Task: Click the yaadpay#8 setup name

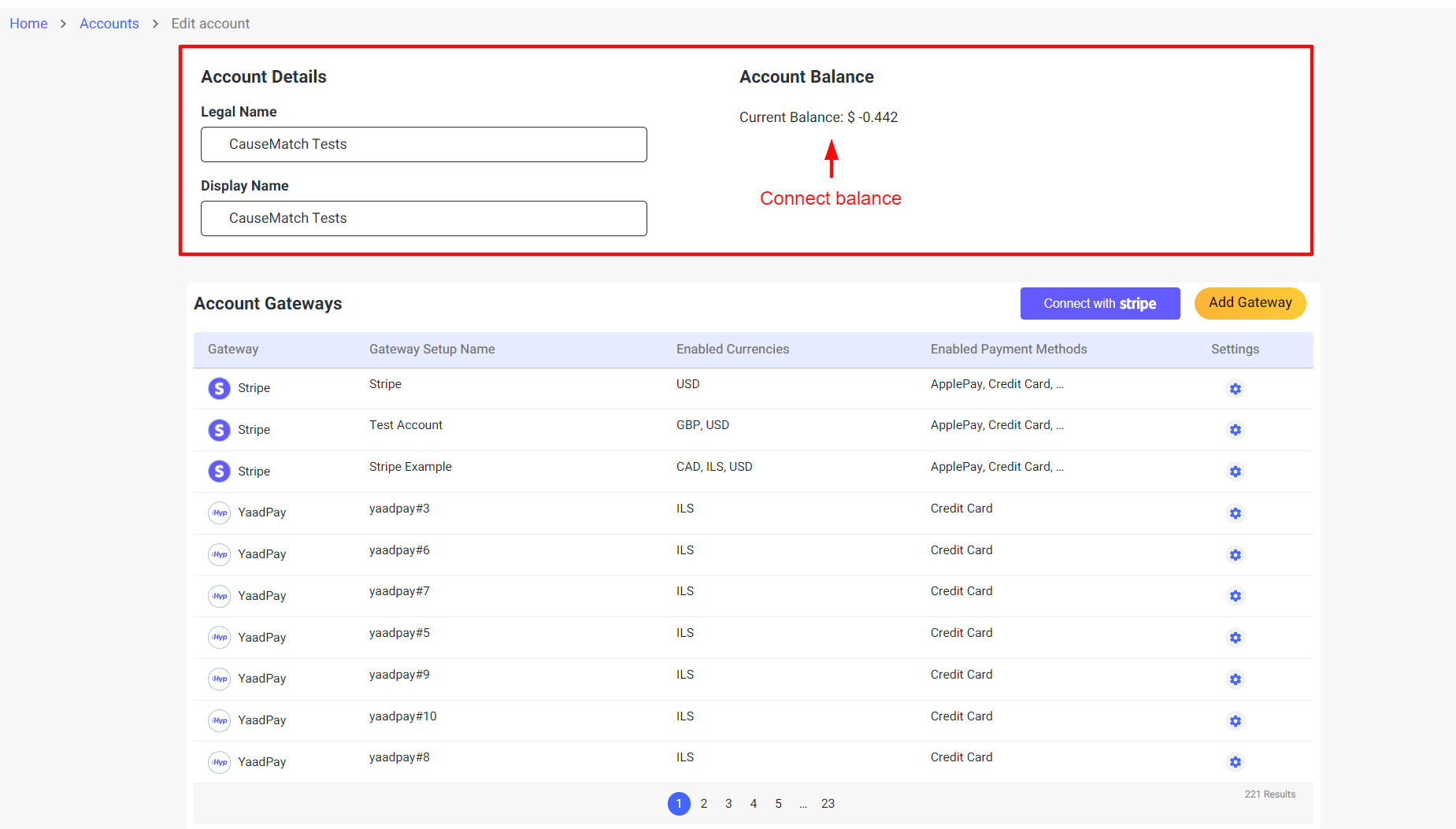Action: tap(399, 757)
